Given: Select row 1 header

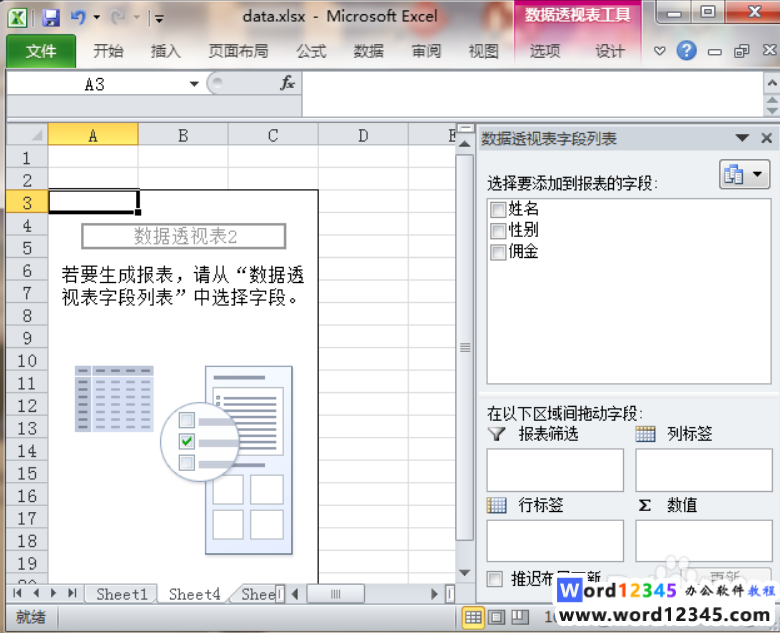Looking at the screenshot, I should [27, 158].
